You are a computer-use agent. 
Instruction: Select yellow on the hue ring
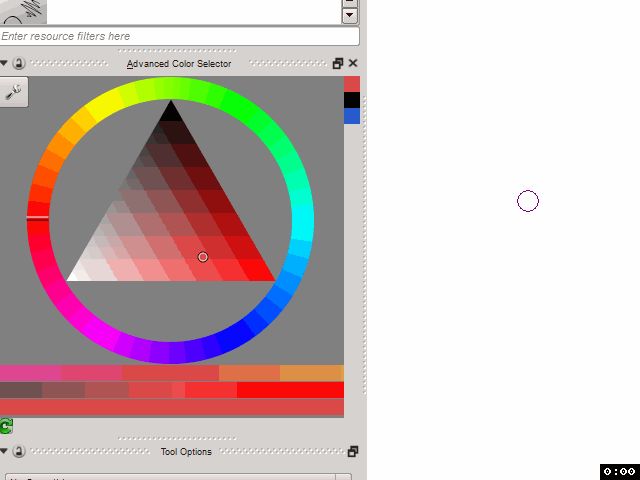click(105, 105)
